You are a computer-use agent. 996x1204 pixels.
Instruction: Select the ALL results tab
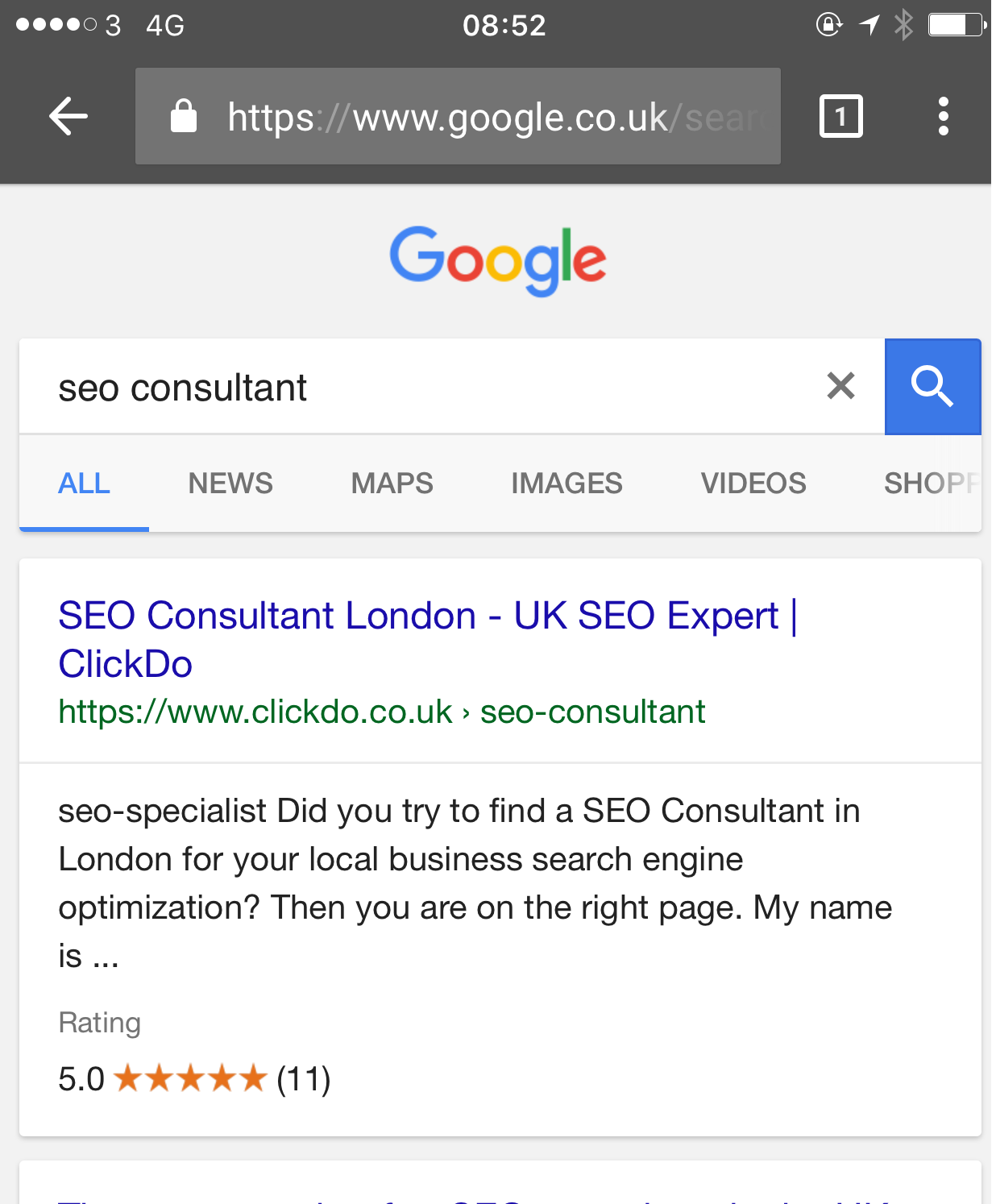[x=84, y=484]
